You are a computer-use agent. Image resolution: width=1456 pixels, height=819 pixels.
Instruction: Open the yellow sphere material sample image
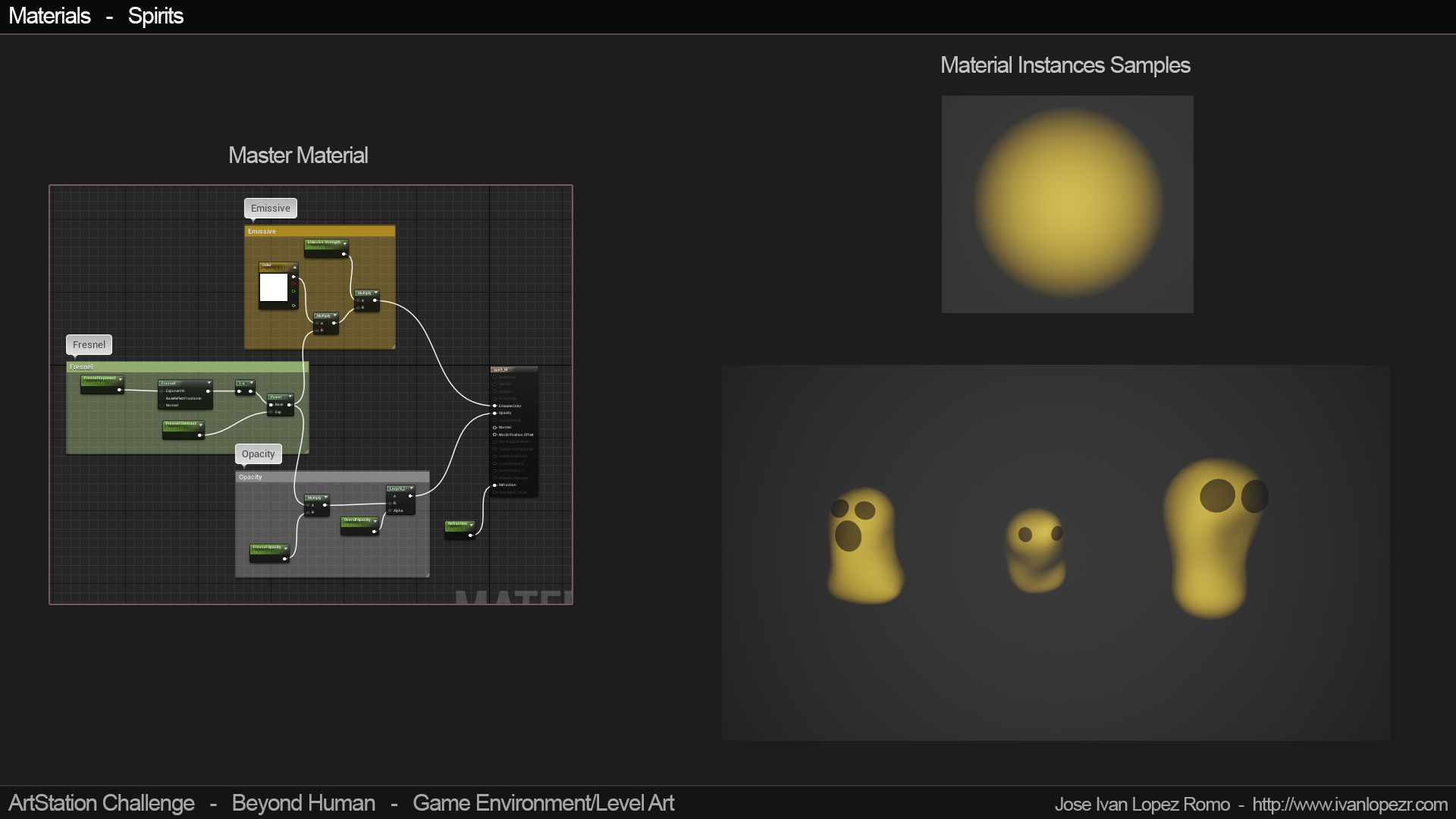1067,204
